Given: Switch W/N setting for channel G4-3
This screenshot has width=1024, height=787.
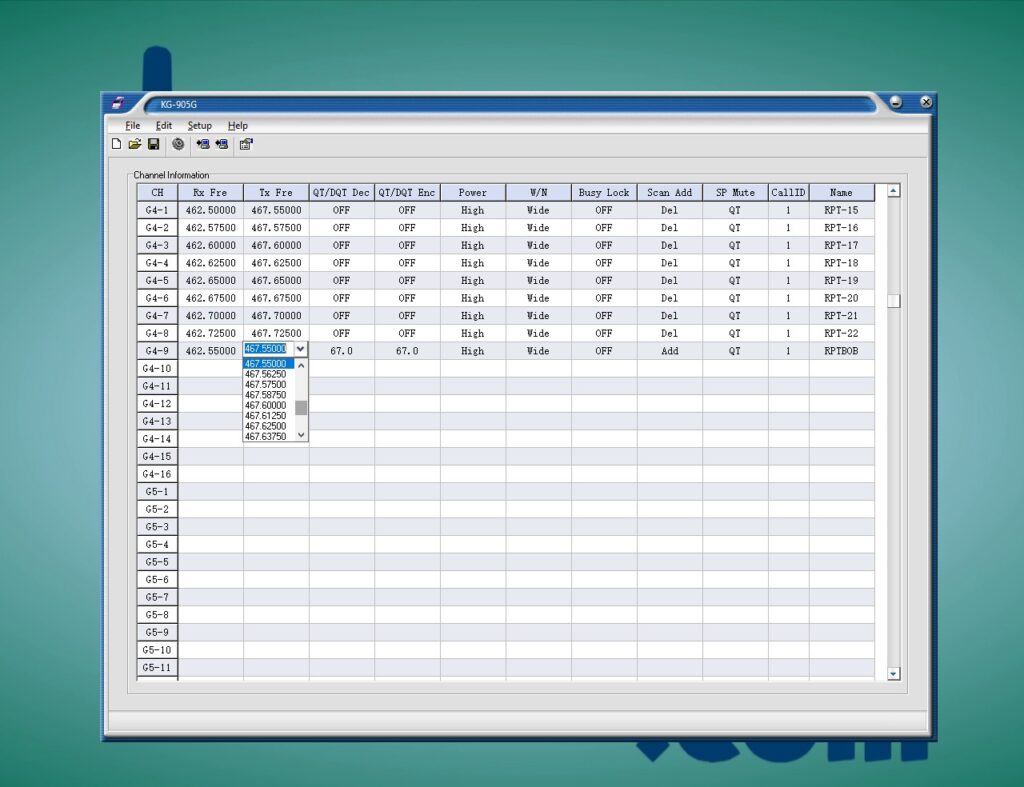Looking at the screenshot, I should pyautogui.click(x=537, y=245).
